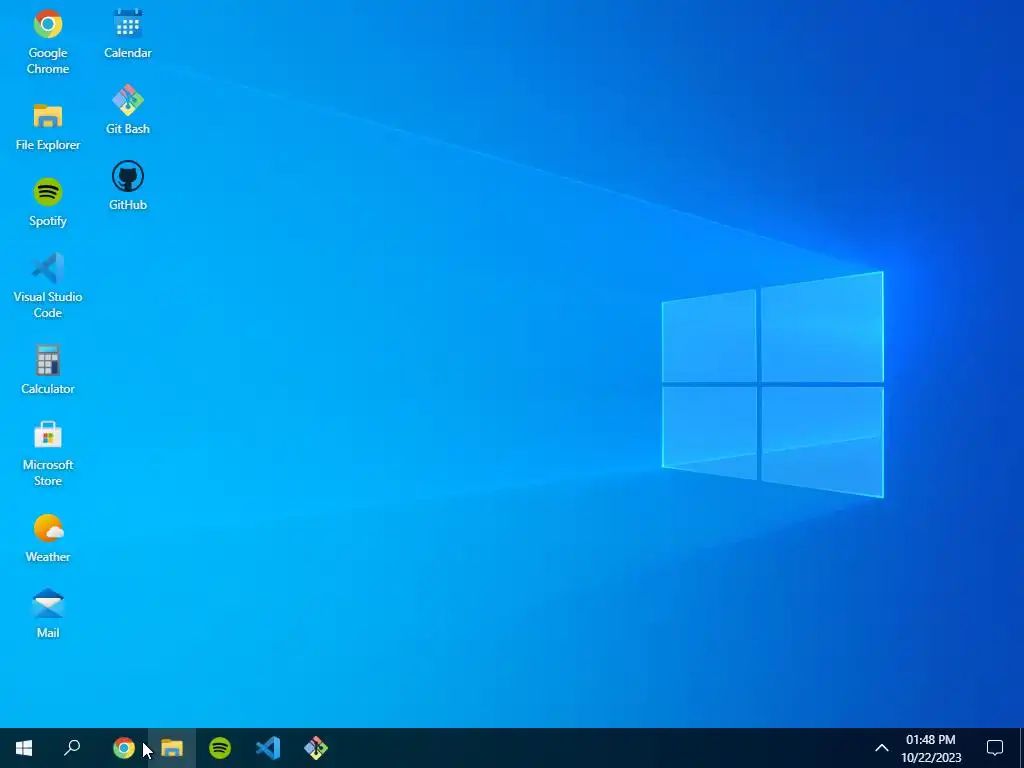Open File Explorer from the taskbar
1024x768 pixels.
tap(172, 748)
